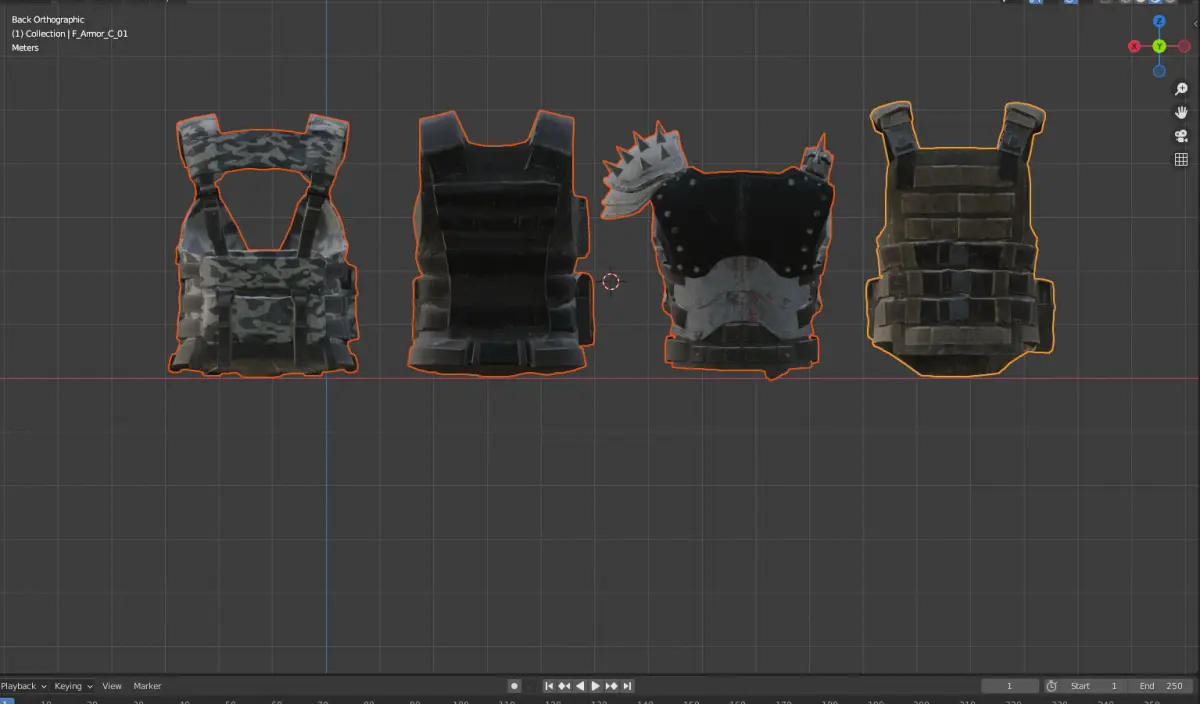Click the green Y axis gizmo ball
Screen dimensions: 1200x704
1159,46
